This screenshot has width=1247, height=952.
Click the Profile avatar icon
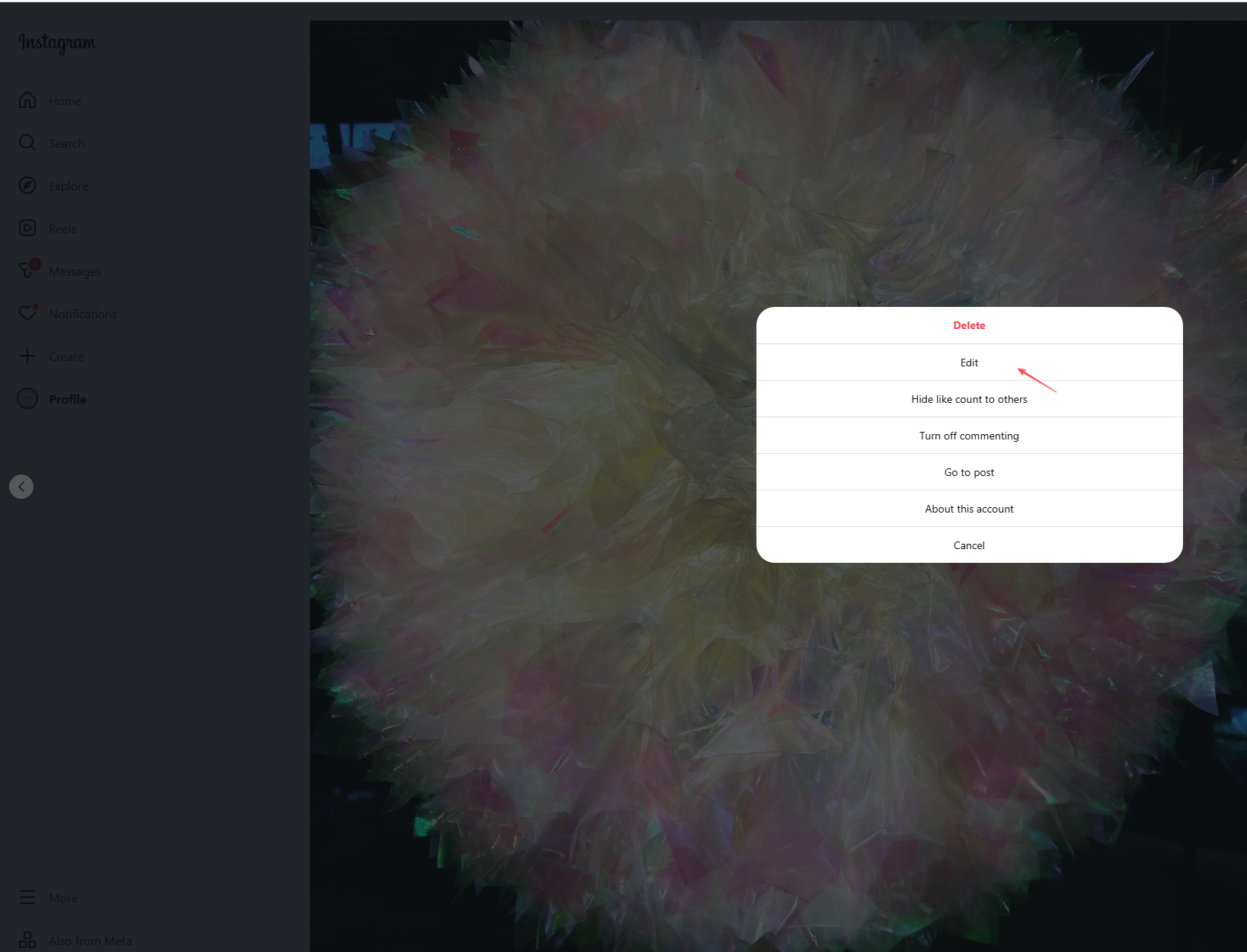click(x=27, y=399)
